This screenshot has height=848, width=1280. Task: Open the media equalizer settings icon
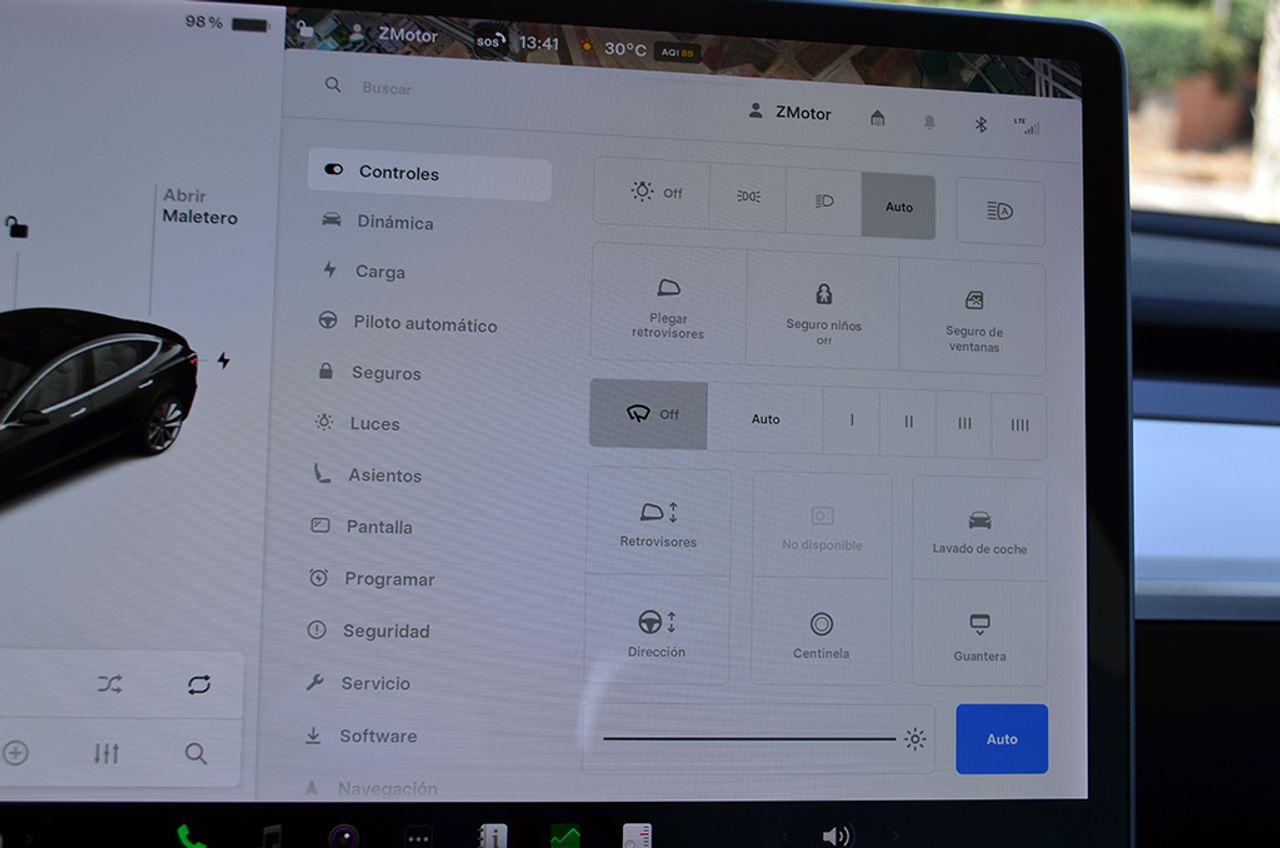107,753
